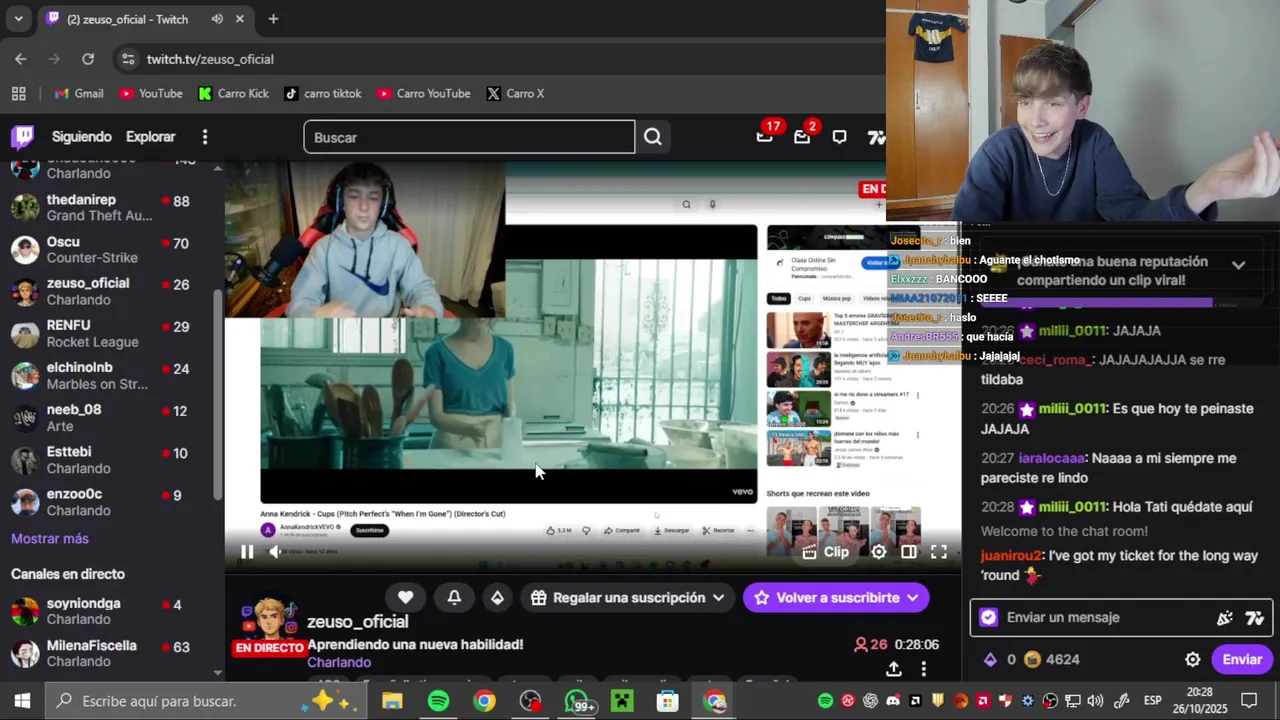The width and height of the screenshot is (1280, 720).
Task: Toggle theatre mode on the player
Action: click(x=909, y=551)
